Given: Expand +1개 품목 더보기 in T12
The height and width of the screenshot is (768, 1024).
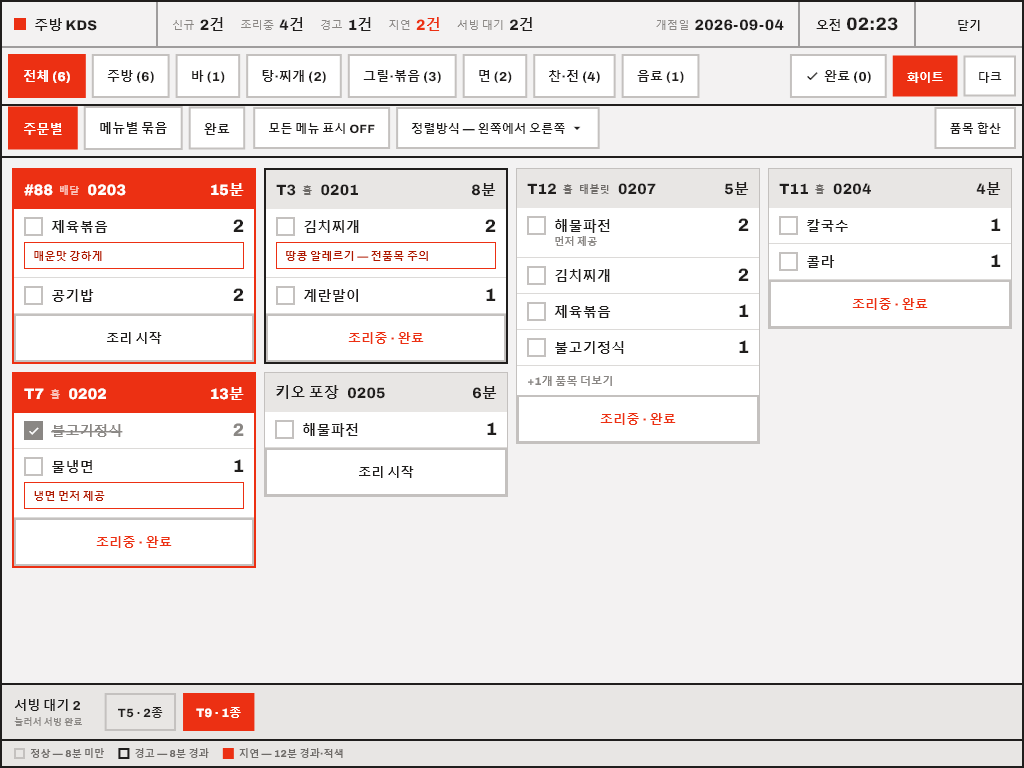Looking at the screenshot, I should (570, 381).
